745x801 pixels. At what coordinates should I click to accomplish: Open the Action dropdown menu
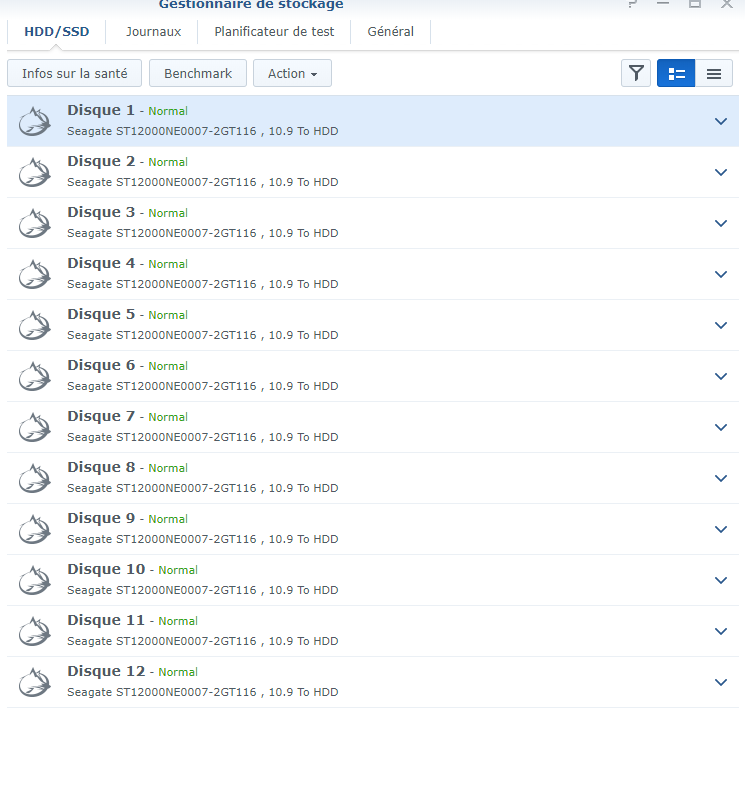292,73
